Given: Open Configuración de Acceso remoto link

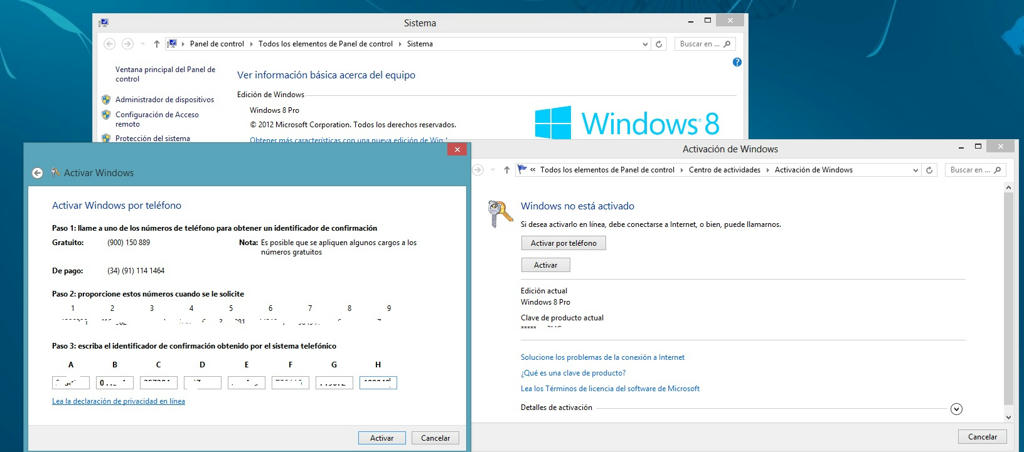Looking at the screenshot, I should 157,119.
